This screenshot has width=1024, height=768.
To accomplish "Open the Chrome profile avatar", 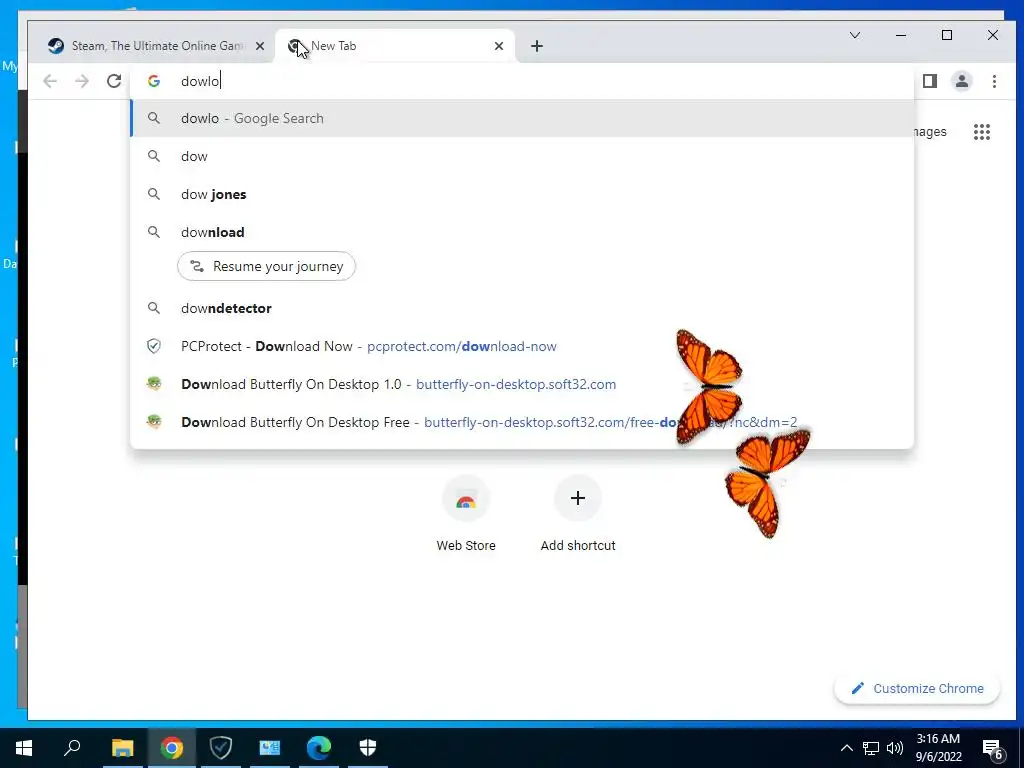I will (x=962, y=81).
